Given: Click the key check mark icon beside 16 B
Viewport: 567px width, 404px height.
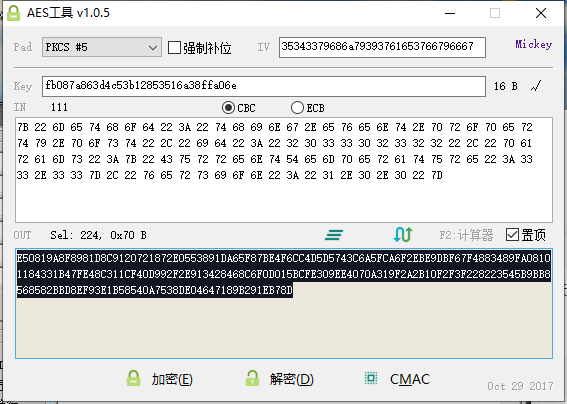Looking at the screenshot, I should 536,86.
